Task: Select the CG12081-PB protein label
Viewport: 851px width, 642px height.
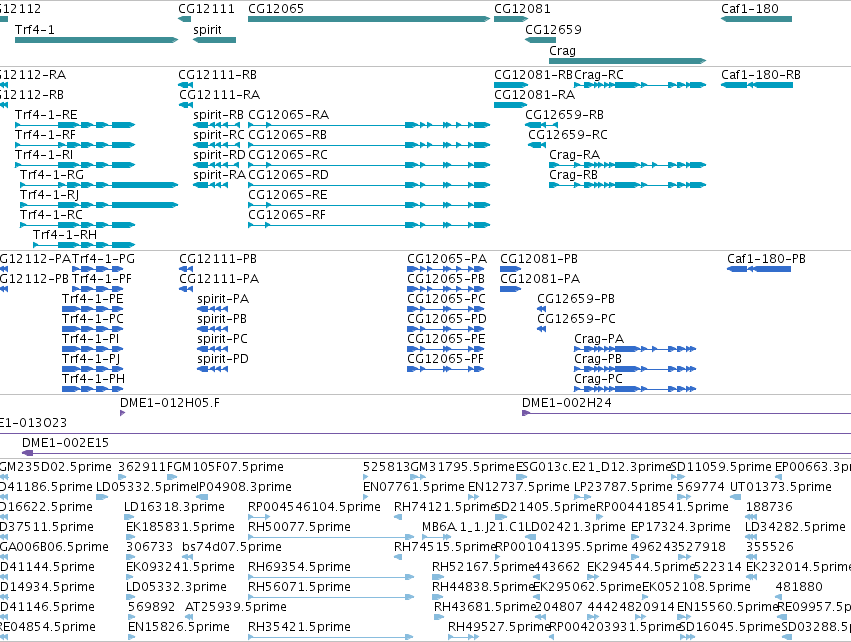Action: point(539,259)
